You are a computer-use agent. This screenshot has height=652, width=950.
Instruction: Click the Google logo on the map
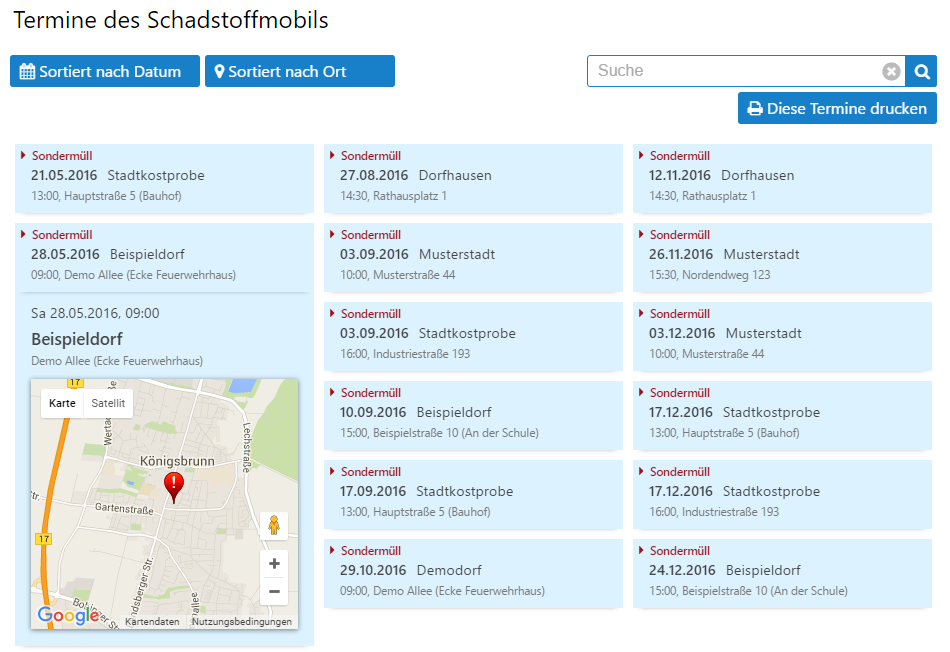point(68,615)
